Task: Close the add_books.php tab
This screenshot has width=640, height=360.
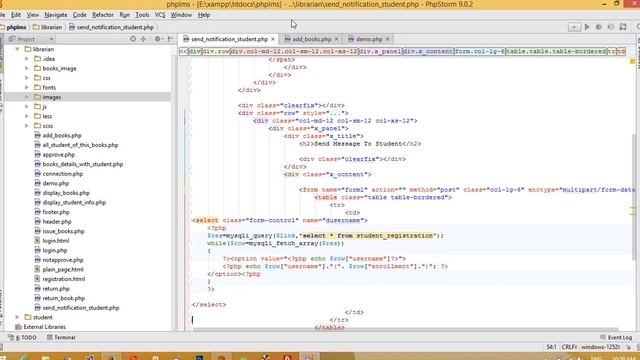Action: click(336, 39)
